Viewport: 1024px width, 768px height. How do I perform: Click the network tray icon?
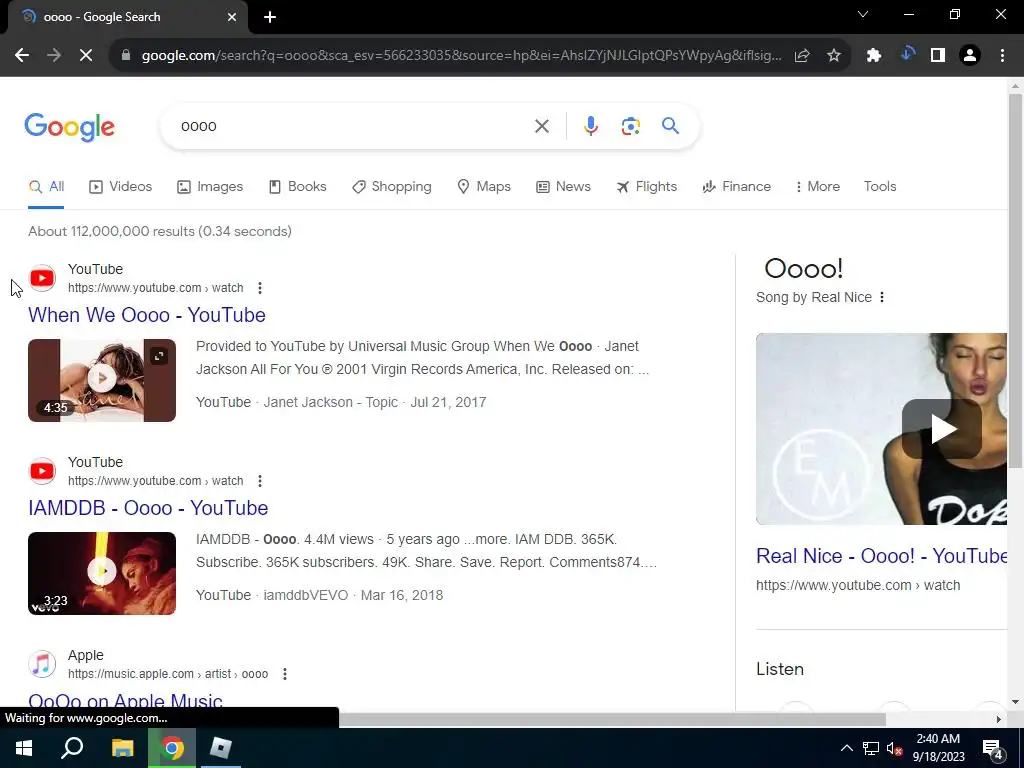(871, 748)
